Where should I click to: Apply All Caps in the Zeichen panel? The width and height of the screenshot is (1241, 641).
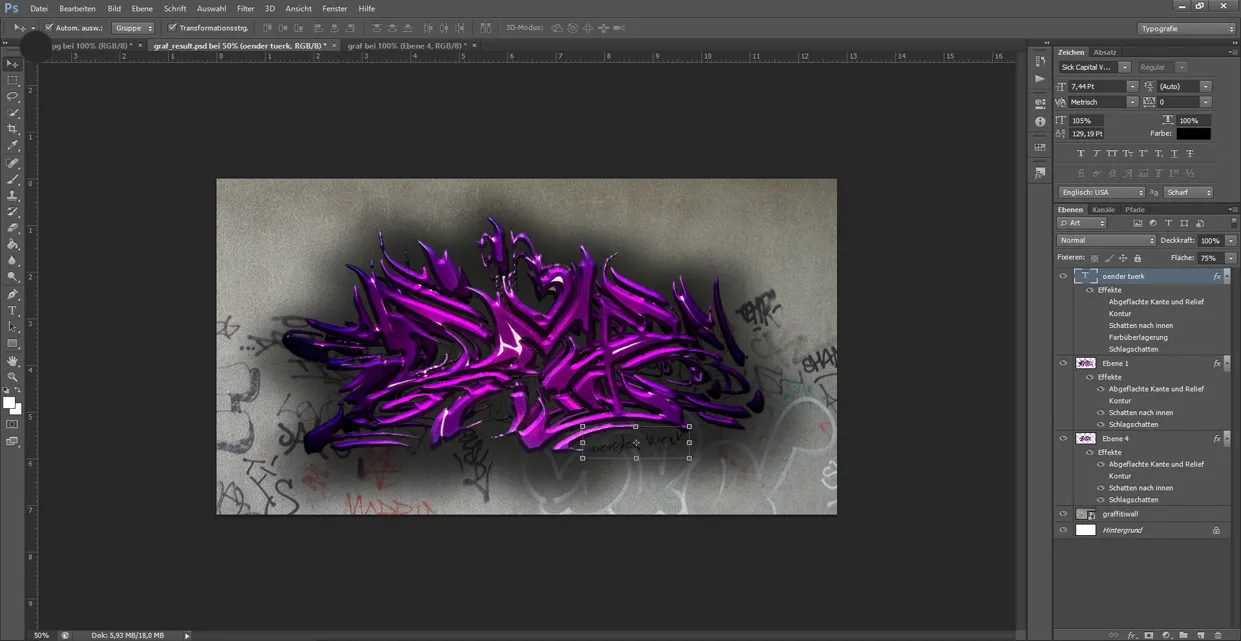1112,154
